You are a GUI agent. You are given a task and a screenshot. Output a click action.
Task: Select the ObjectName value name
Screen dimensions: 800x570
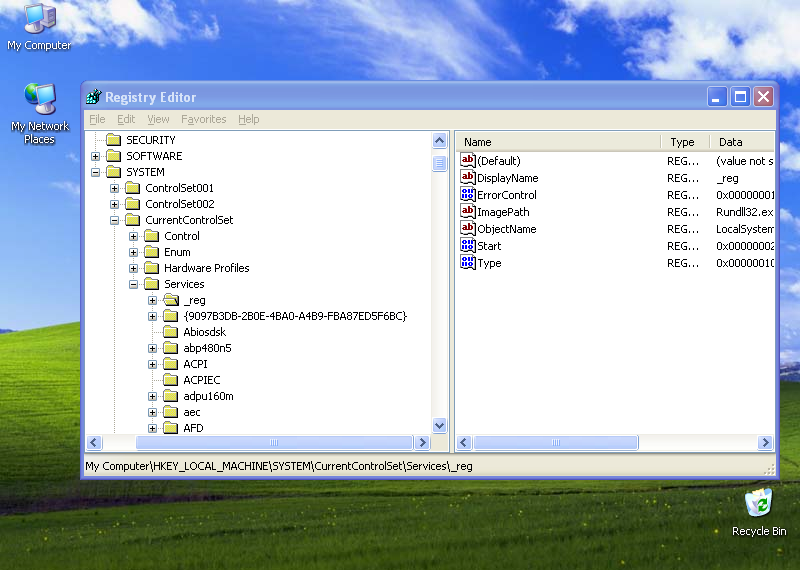tap(507, 229)
